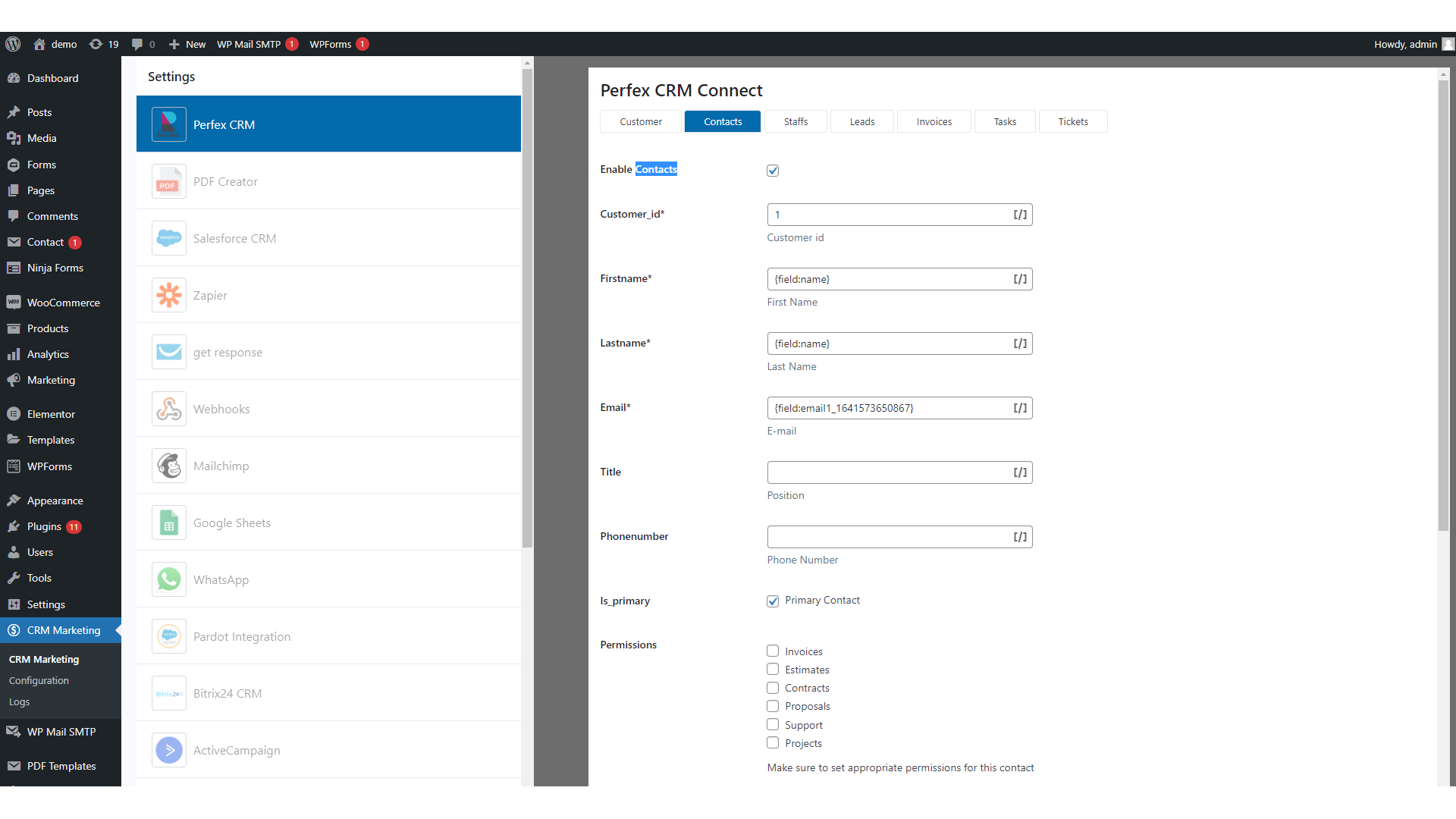Click the Webhooks integration icon
This screenshot has height=819, width=1456.
[x=168, y=409]
